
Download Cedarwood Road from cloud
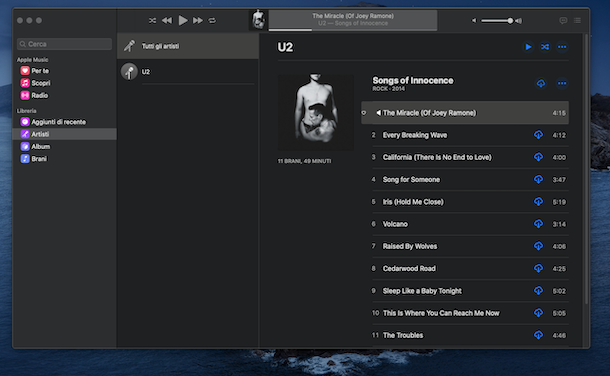tap(538, 268)
